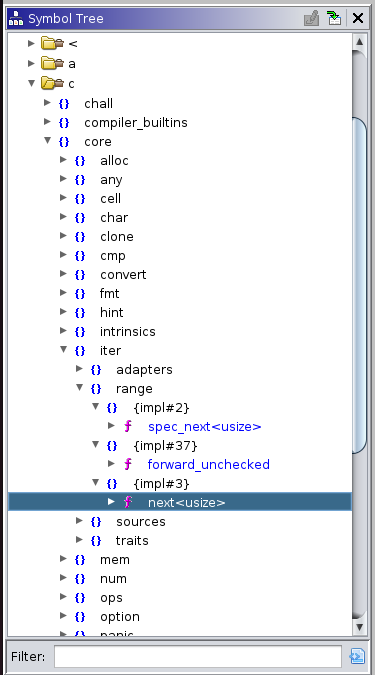Image resolution: width=375 pixels, height=675 pixels.
Task: Expand the next<usize> function node
Action: click(111, 502)
